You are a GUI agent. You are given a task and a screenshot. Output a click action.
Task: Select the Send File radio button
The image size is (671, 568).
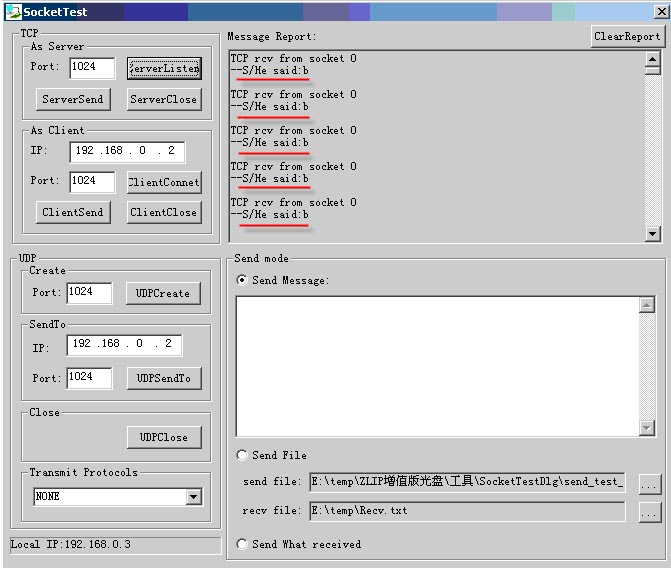(x=242, y=456)
